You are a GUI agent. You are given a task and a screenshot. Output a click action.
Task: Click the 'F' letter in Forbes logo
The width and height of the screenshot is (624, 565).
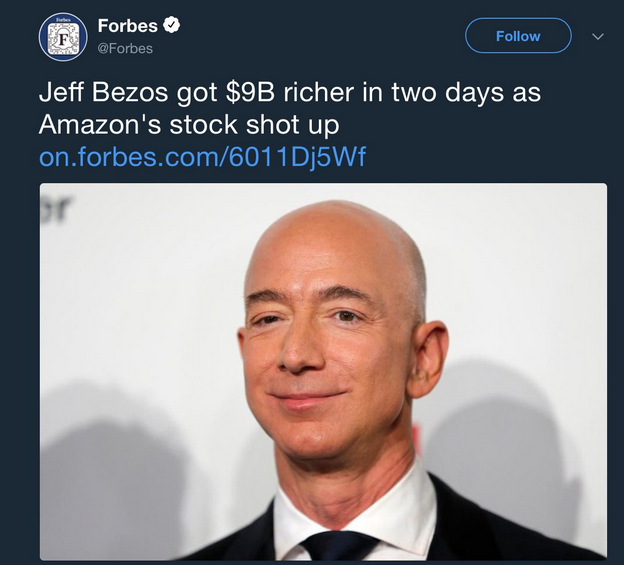(63, 39)
